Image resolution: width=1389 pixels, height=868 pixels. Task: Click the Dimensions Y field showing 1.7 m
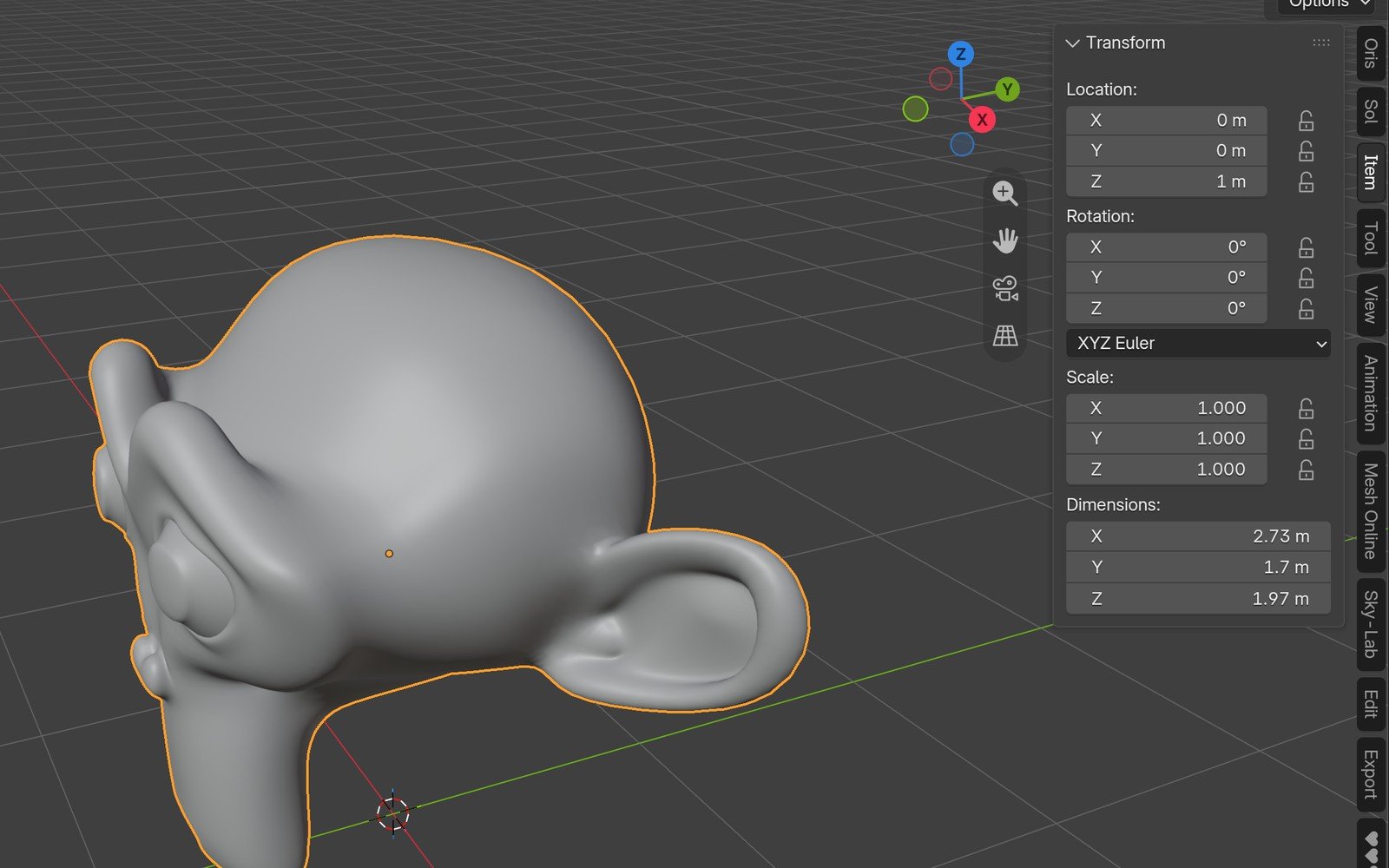(x=1198, y=568)
